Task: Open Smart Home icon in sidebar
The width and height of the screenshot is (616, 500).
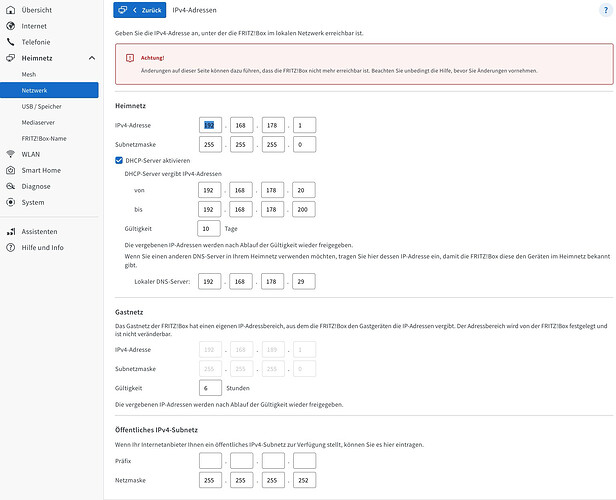Action: click(11, 170)
